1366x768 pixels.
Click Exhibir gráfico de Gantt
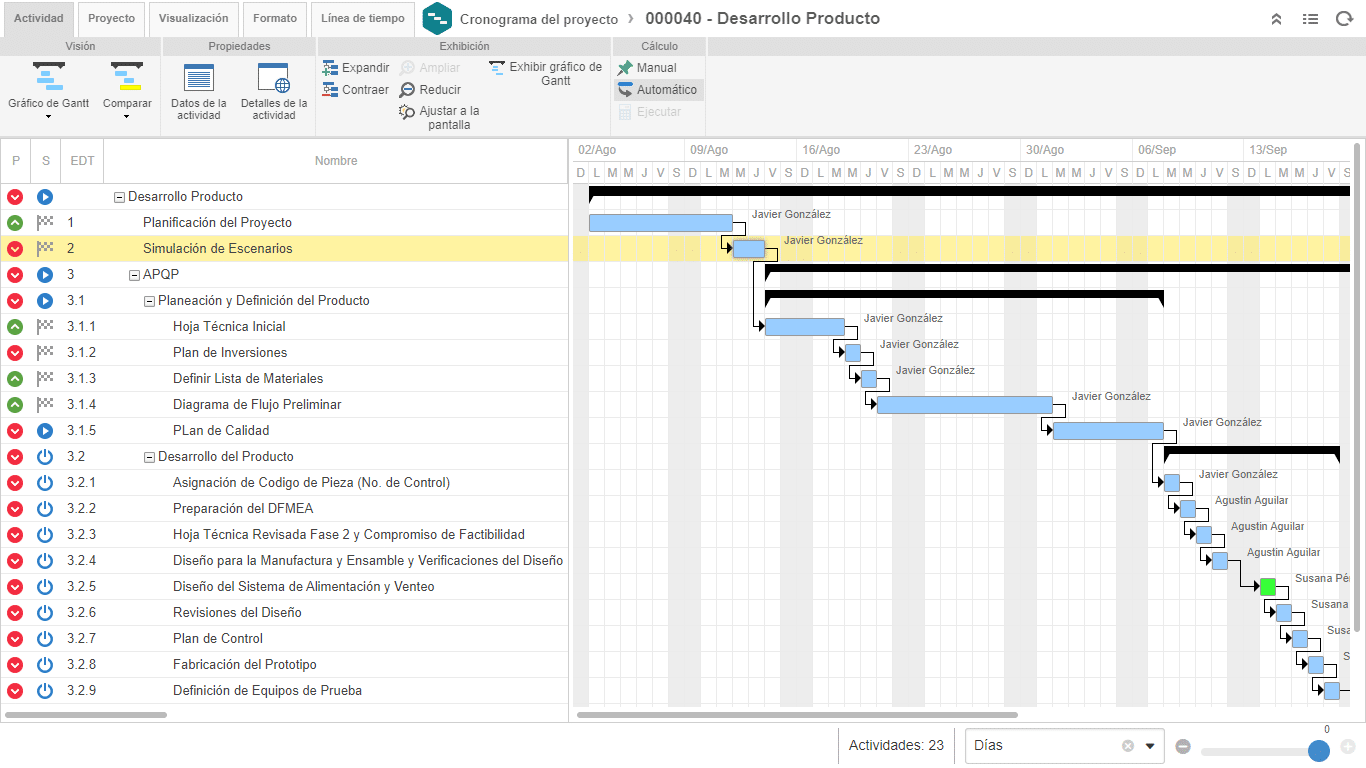point(546,74)
